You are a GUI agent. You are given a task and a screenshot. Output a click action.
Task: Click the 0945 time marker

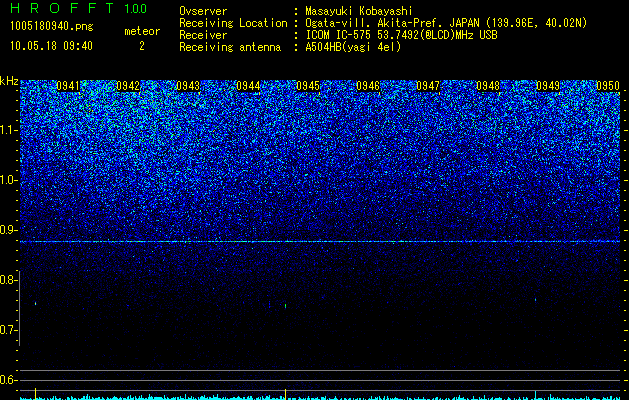(308, 86)
